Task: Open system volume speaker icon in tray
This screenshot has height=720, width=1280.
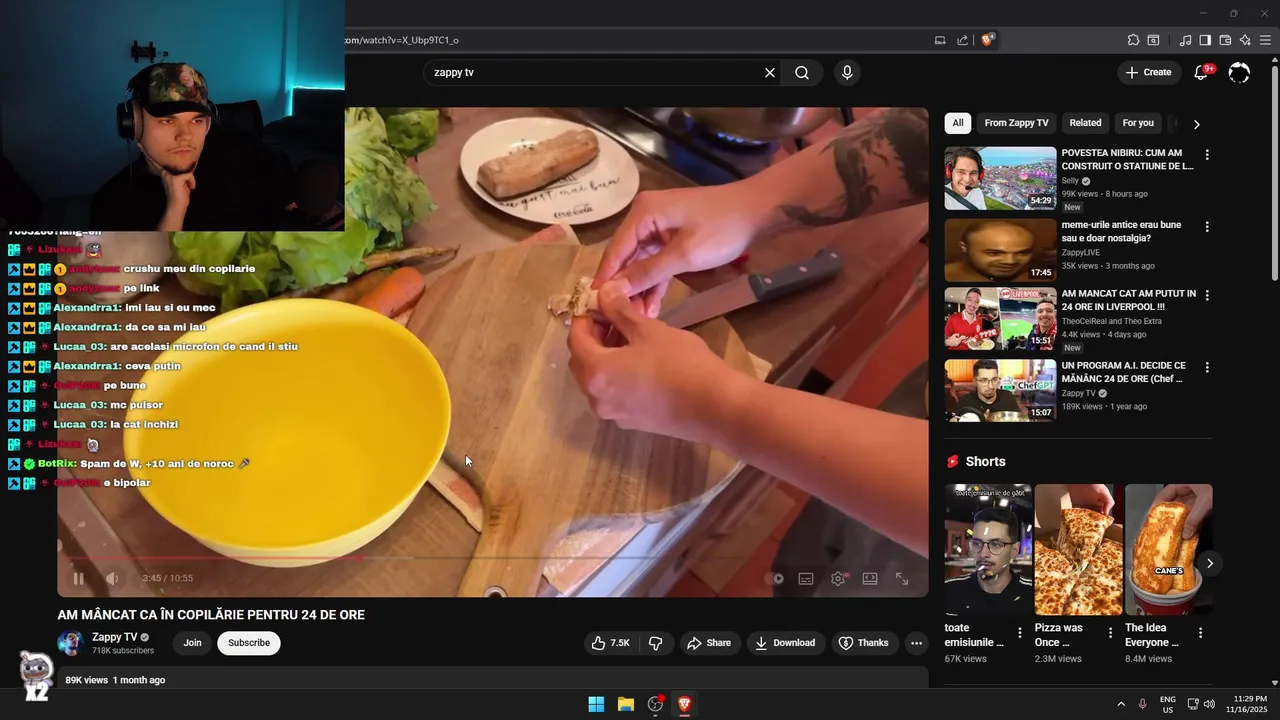Action: click(x=1209, y=704)
